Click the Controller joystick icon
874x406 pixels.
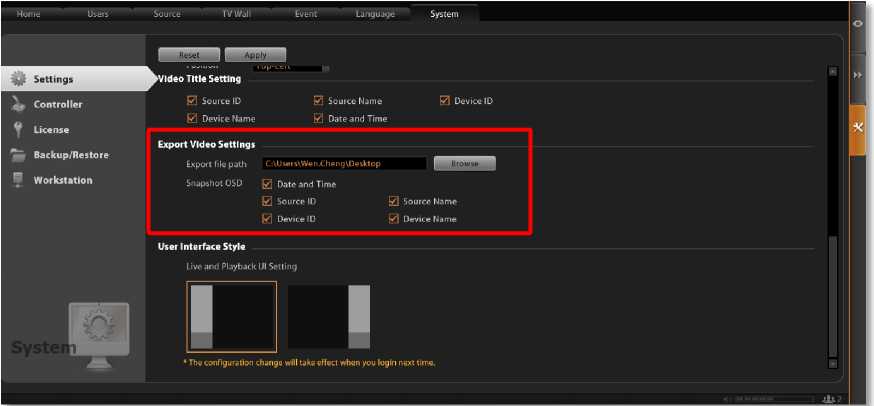[x=18, y=104]
